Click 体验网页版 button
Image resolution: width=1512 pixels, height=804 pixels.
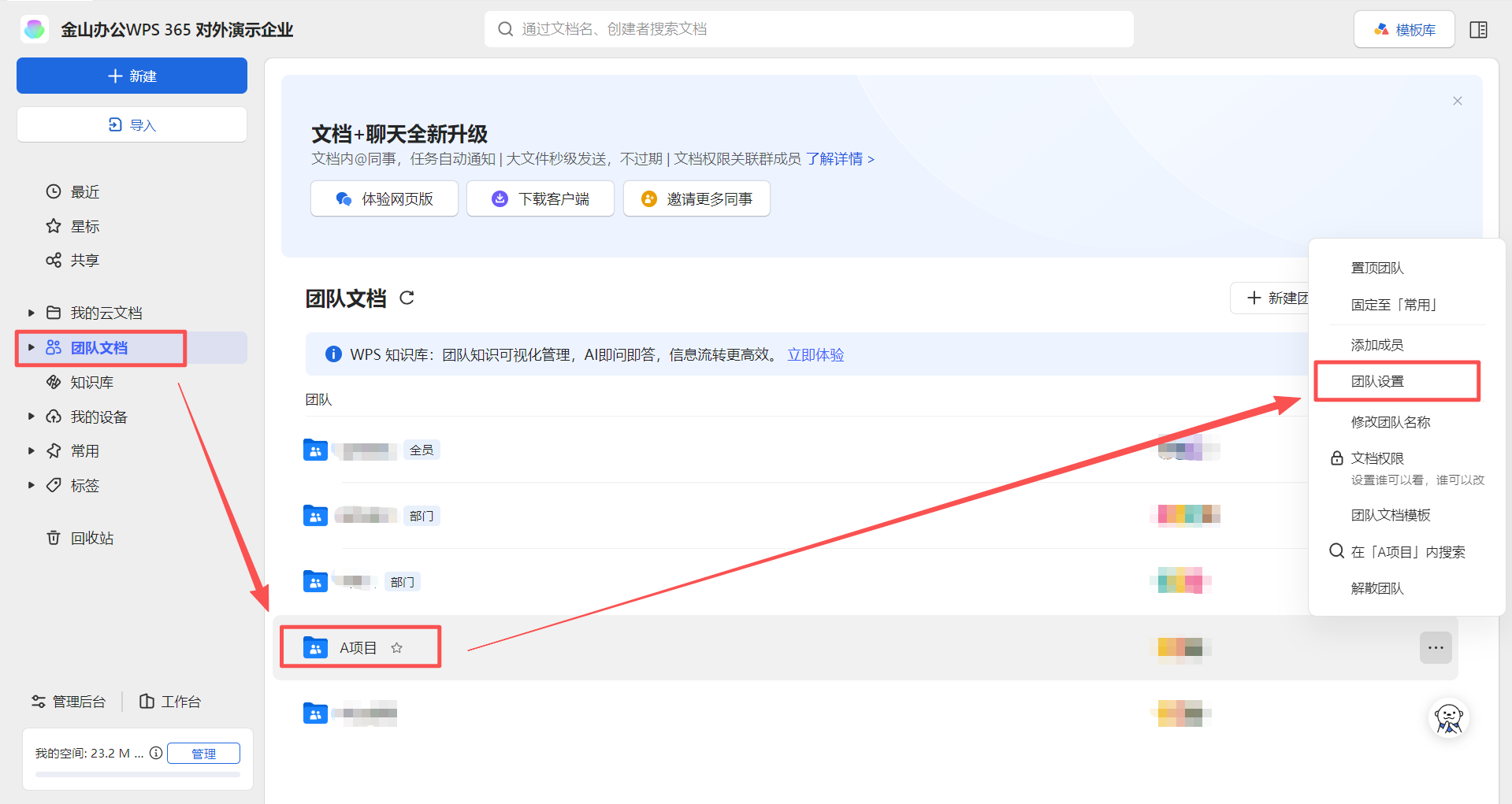[x=385, y=198]
